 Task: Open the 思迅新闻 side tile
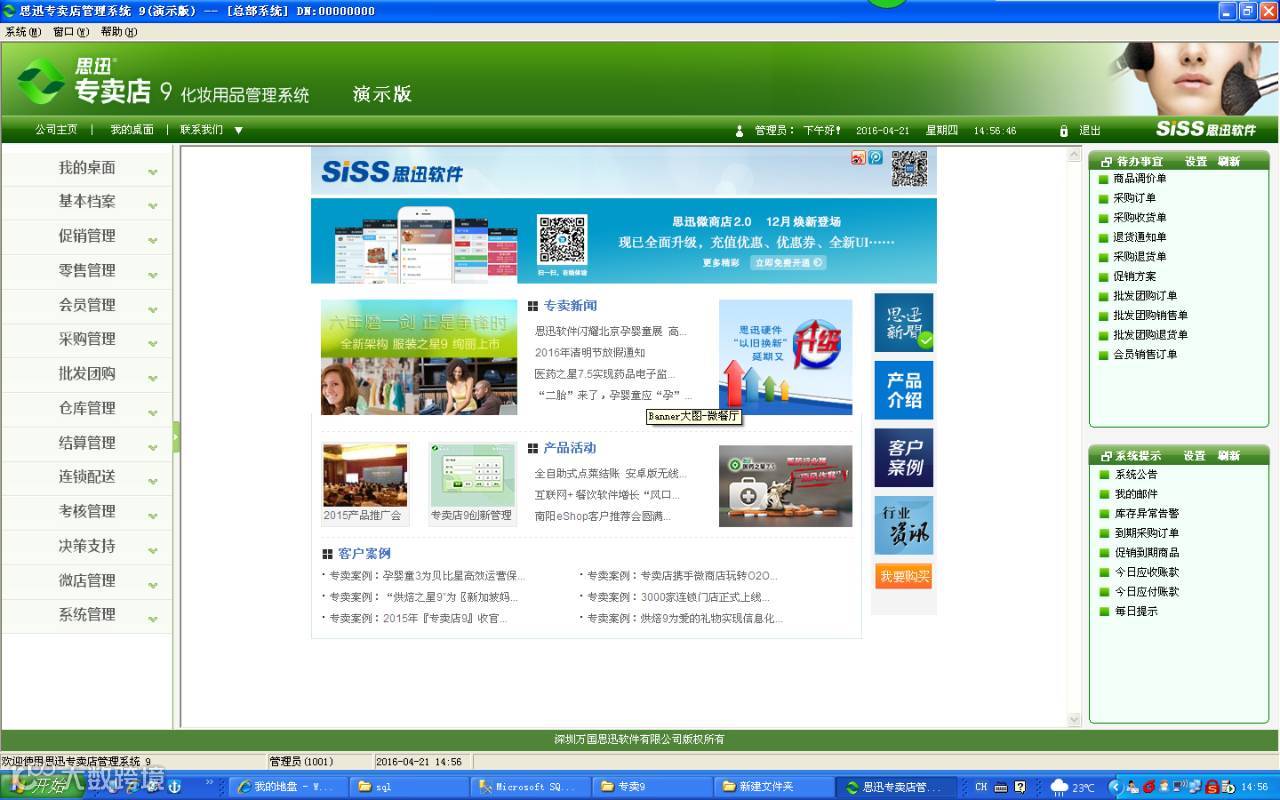[x=904, y=322]
